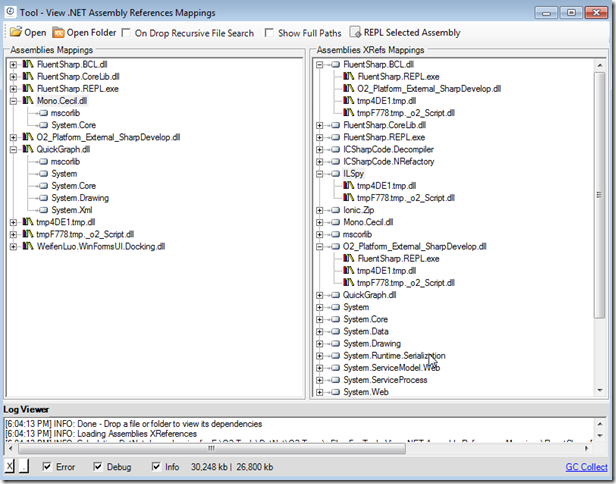
Task: Click reference icon of System.Data in XRefs tree
Action: (x=335, y=332)
